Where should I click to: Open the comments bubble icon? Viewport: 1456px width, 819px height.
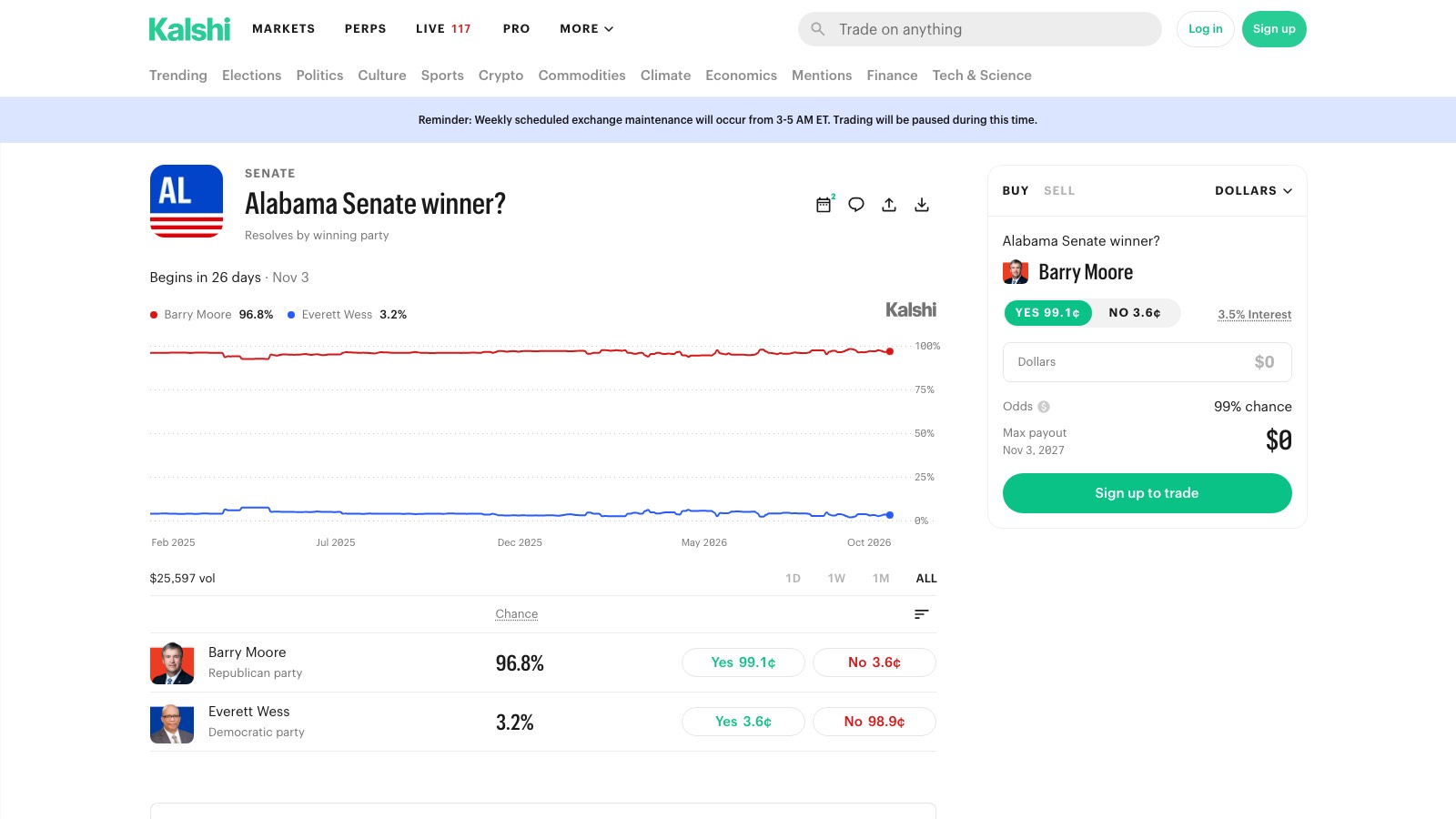pos(856,205)
